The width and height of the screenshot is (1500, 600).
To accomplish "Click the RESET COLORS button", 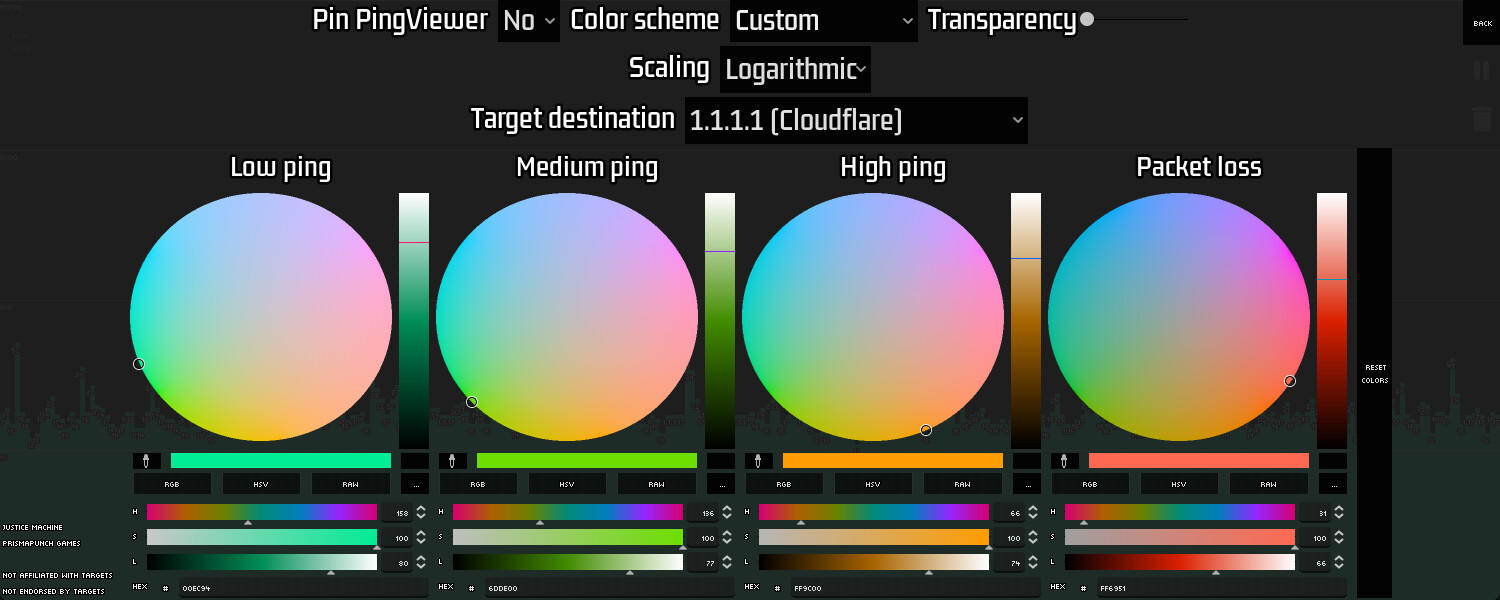I will (x=1374, y=373).
